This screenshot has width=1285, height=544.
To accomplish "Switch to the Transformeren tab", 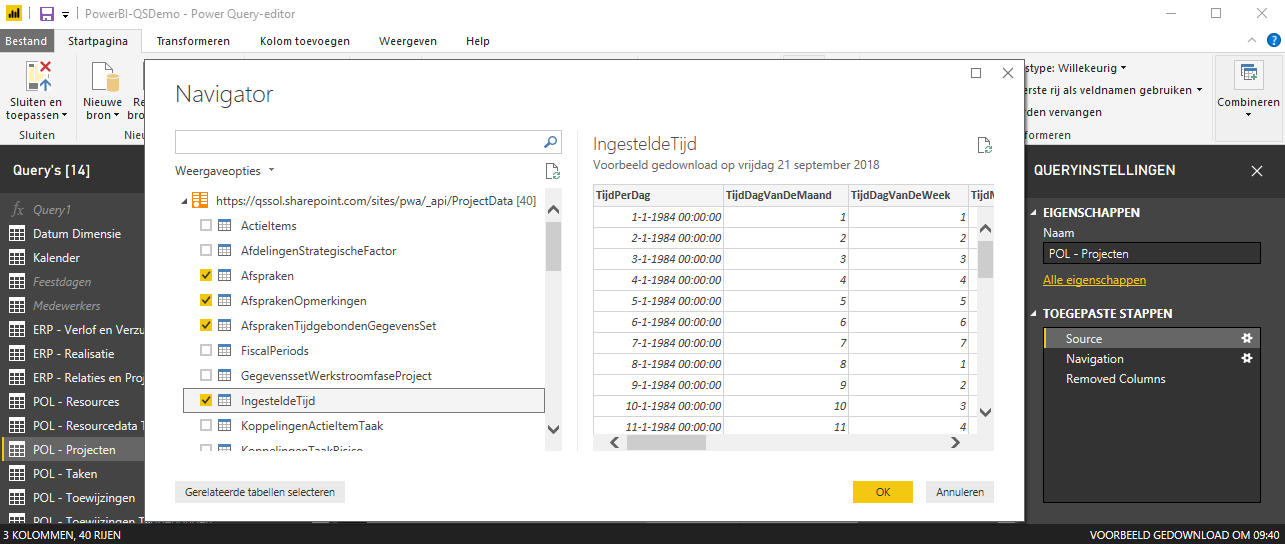I will pyautogui.click(x=193, y=41).
